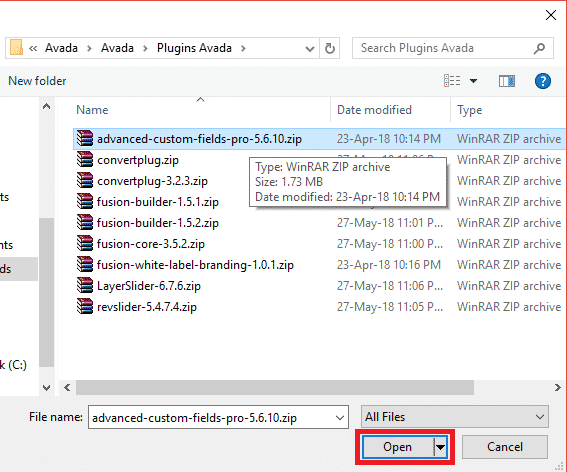The width and height of the screenshot is (567, 472).
Task: Select Plugins Avada breadcrumb
Action: (x=194, y=48)
